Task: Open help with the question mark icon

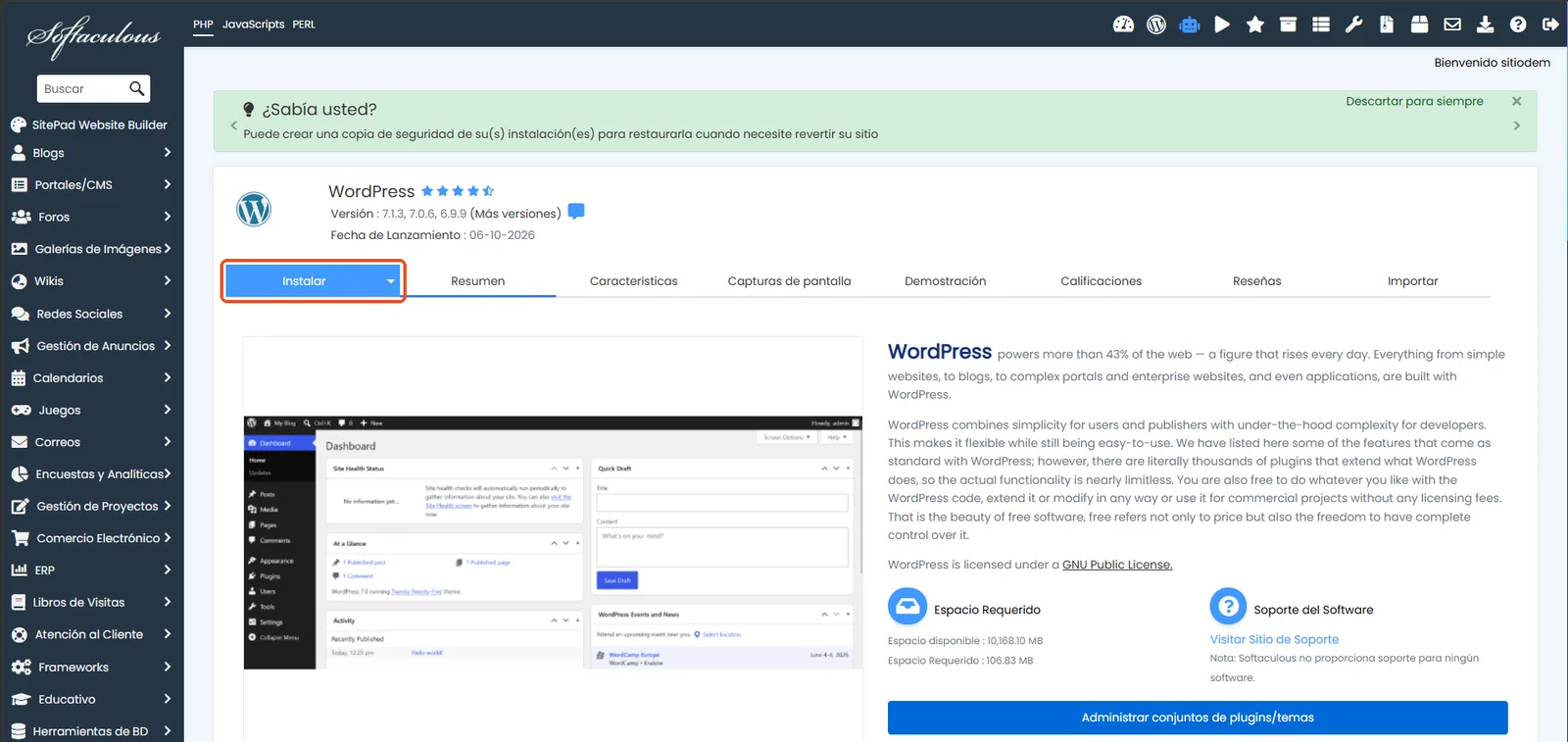Action: click(1518, 25)
